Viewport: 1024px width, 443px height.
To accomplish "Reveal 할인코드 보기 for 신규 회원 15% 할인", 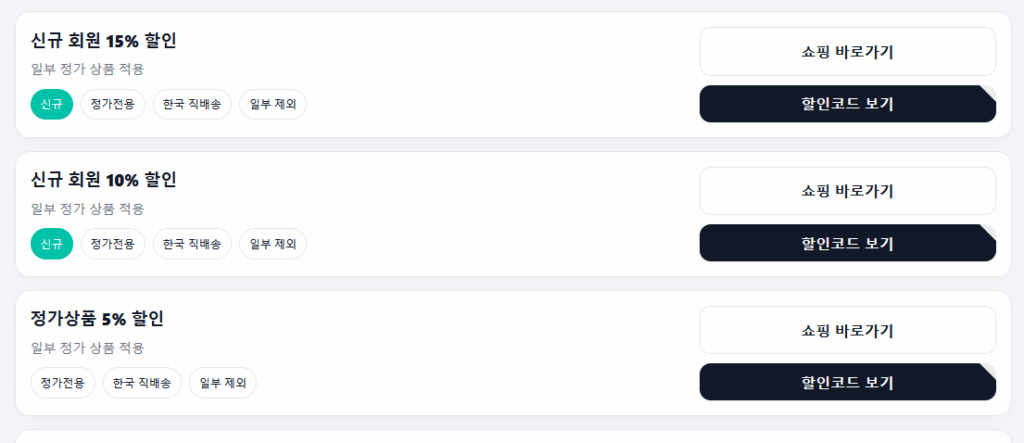I will [x=847, y=104].
